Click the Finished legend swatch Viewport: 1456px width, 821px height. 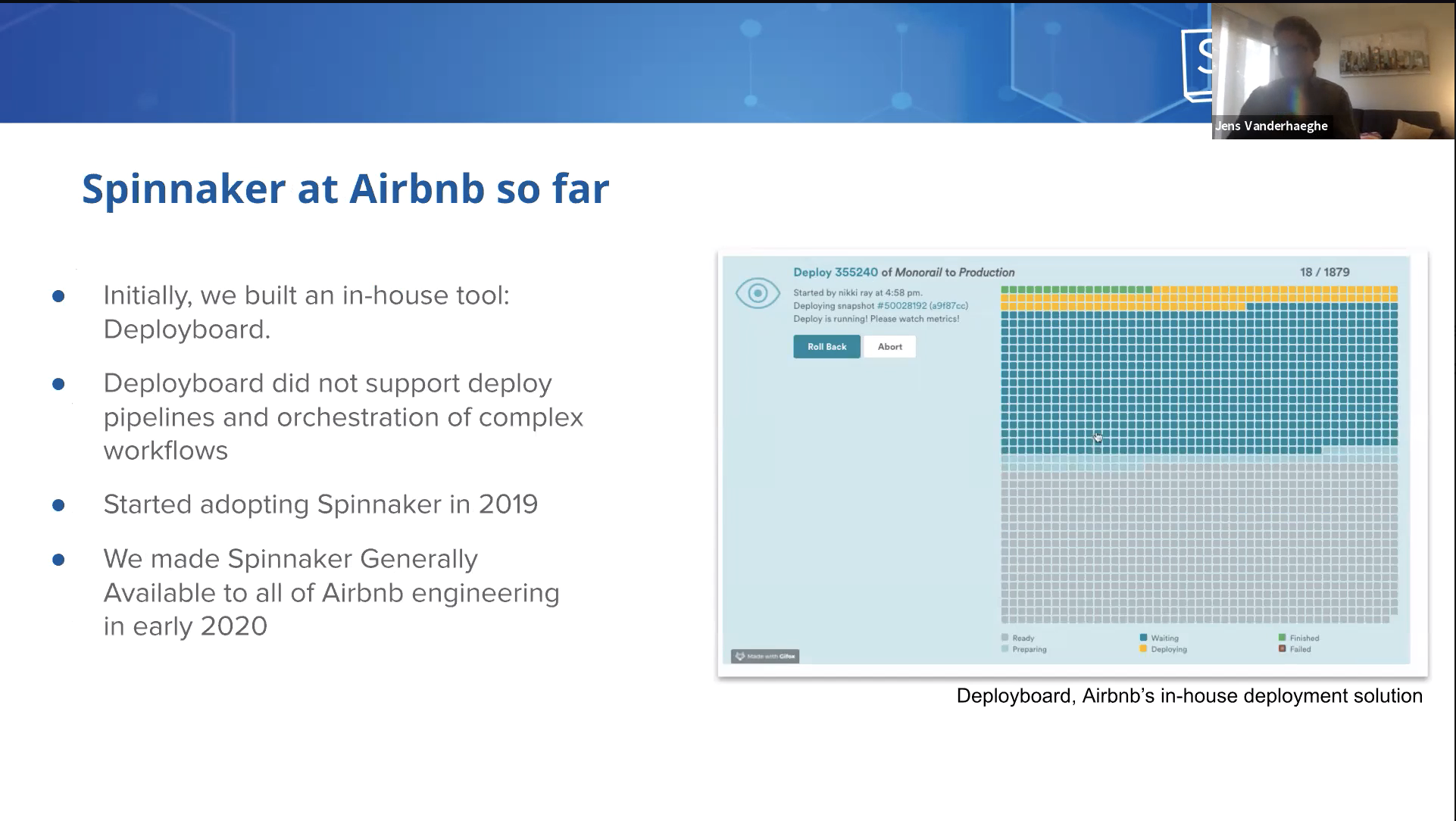1282,638
